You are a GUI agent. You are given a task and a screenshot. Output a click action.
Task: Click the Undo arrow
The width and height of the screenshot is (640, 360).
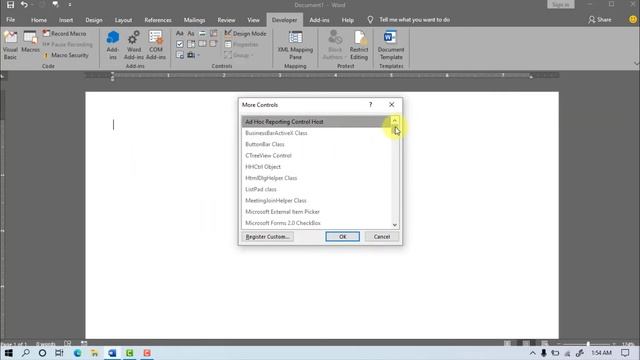pos(24,4)
